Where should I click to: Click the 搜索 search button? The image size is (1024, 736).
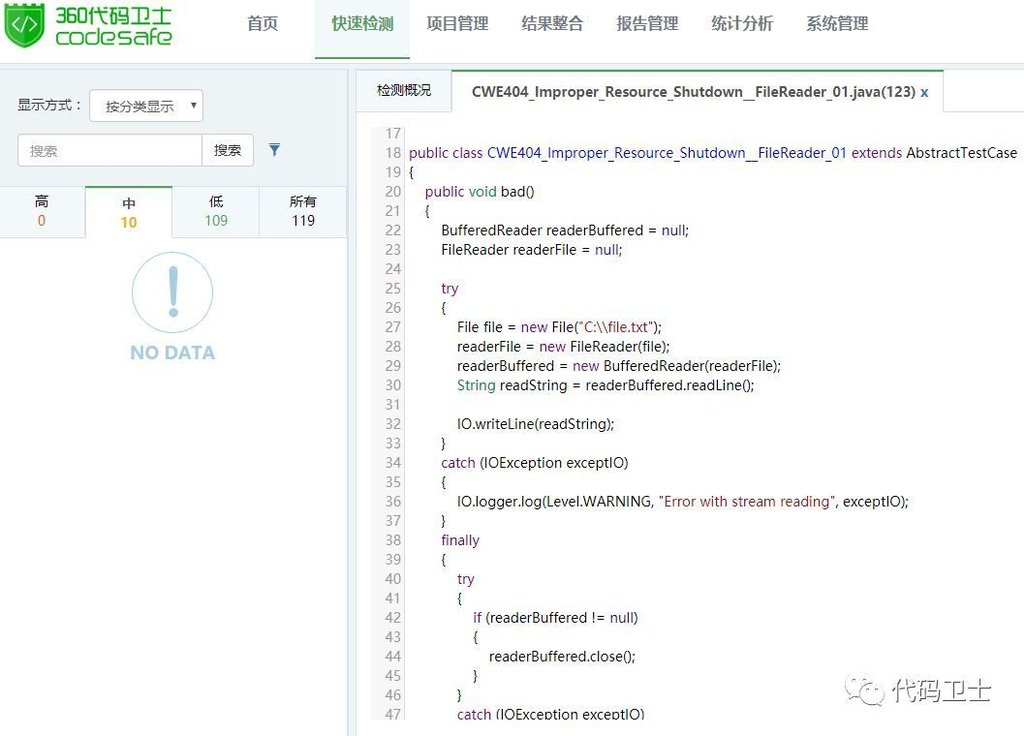pos(227,150)
